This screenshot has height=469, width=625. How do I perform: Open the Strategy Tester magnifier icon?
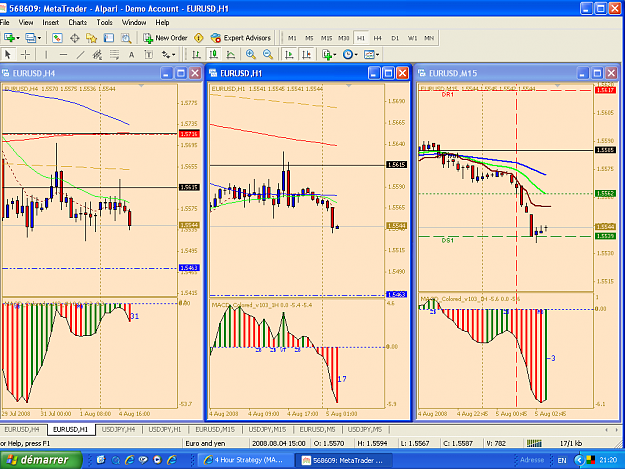coord(126,38)
